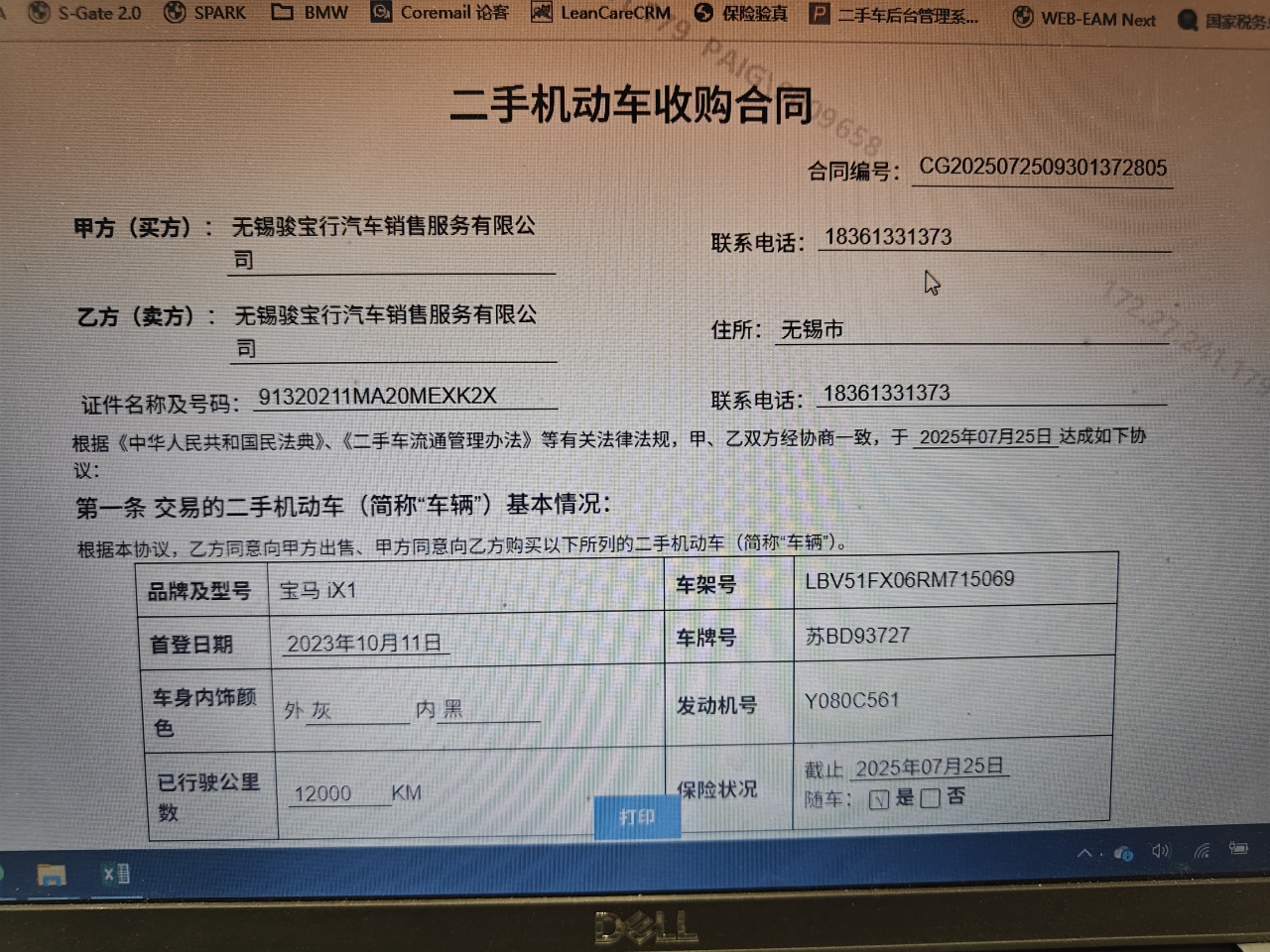The image size is (1270, 952).
Task: Check the 是 box for 随车
Action: click(878, 799)
